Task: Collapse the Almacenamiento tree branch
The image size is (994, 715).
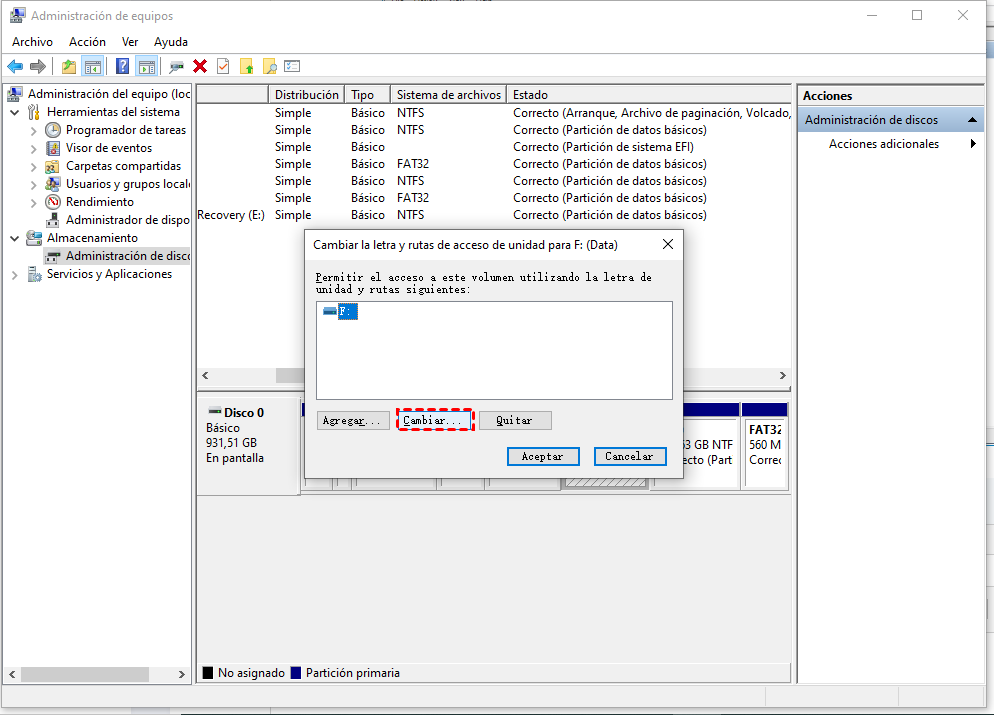Action: pyautogui.click(x=14, y=237)
